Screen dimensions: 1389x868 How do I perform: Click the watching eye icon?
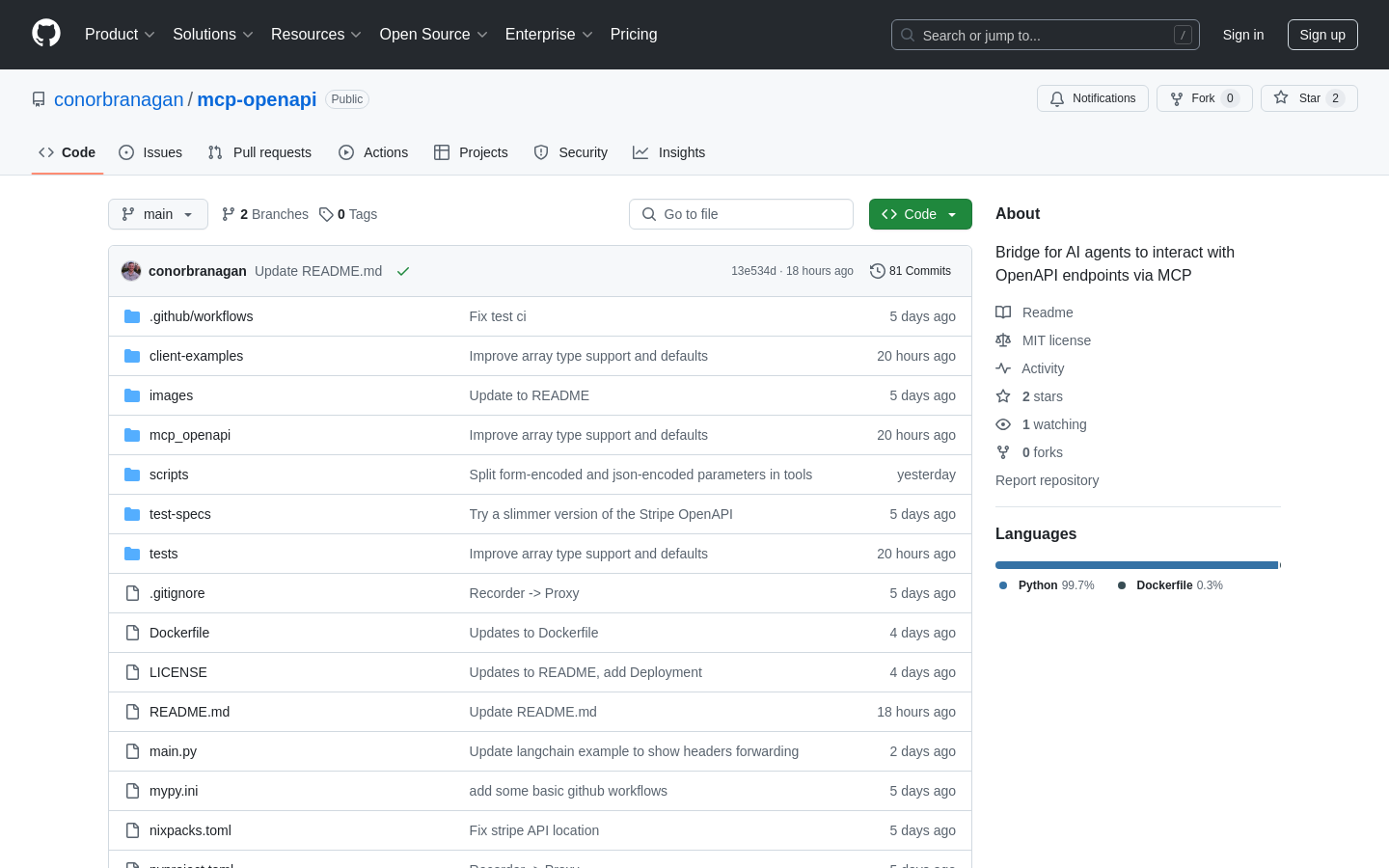[x=1003, y=424]
